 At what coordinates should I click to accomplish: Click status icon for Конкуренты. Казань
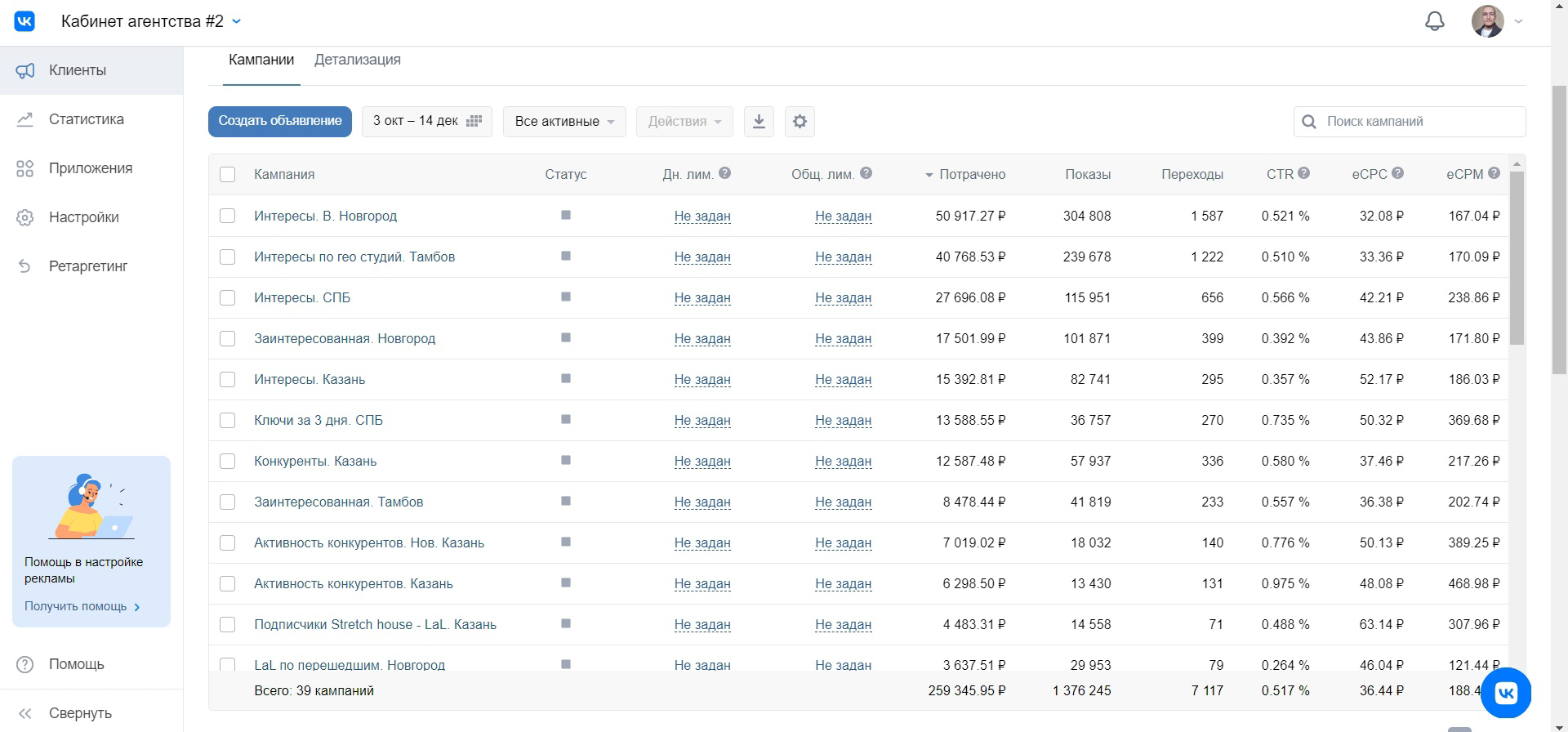pos(566,460)
